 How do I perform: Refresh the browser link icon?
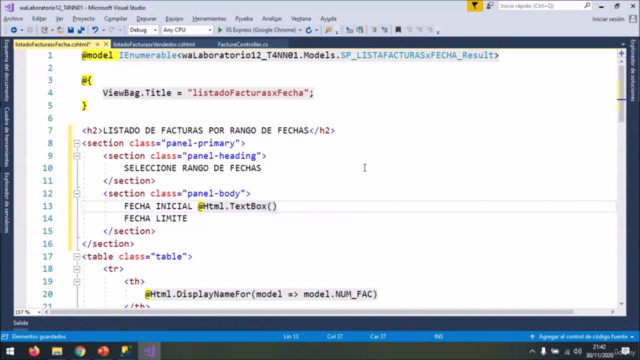(309, 30)
